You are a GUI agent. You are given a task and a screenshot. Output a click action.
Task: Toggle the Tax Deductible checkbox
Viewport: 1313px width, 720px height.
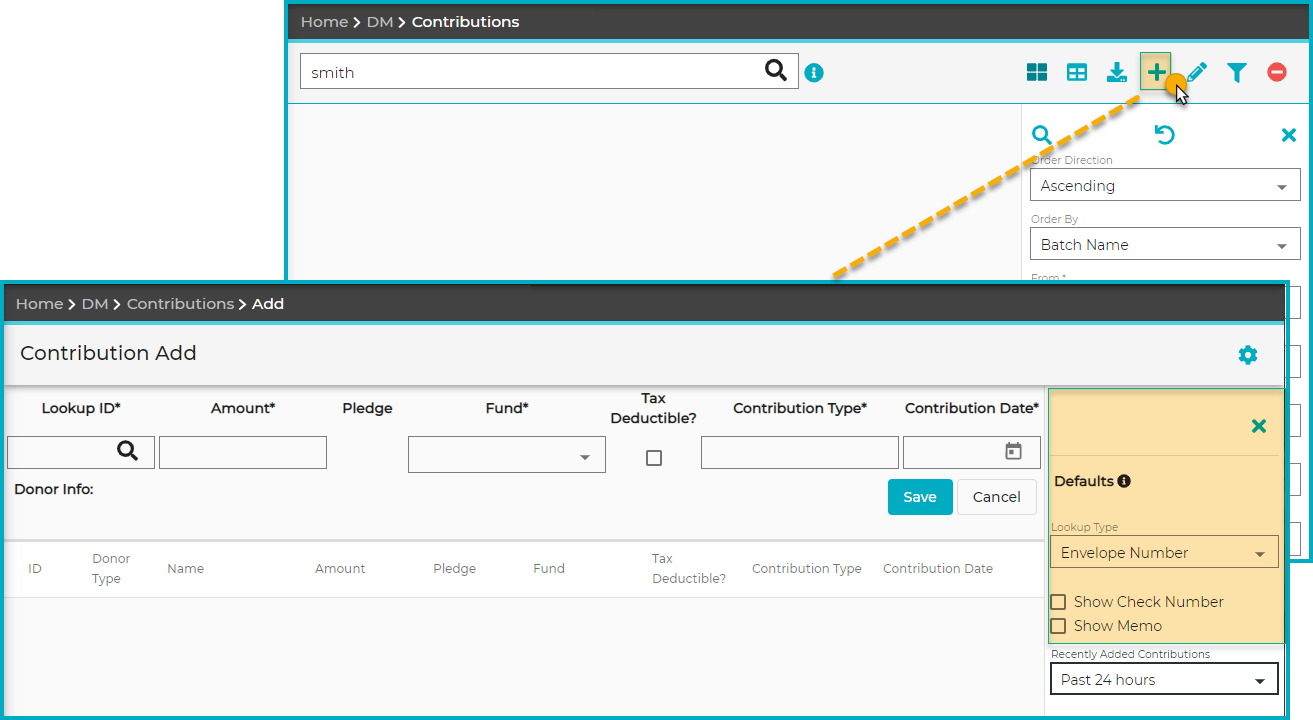pyautogui.click(x=654, y=458)
